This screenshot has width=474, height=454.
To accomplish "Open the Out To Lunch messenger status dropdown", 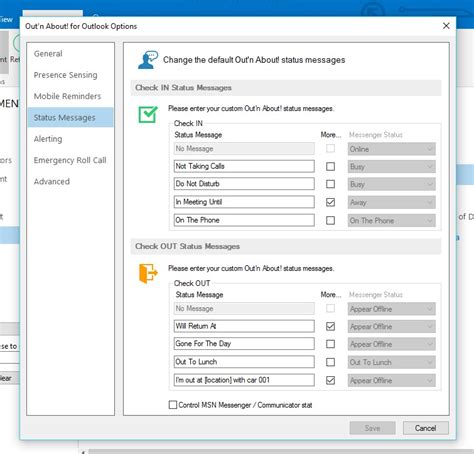I will 391,362.
